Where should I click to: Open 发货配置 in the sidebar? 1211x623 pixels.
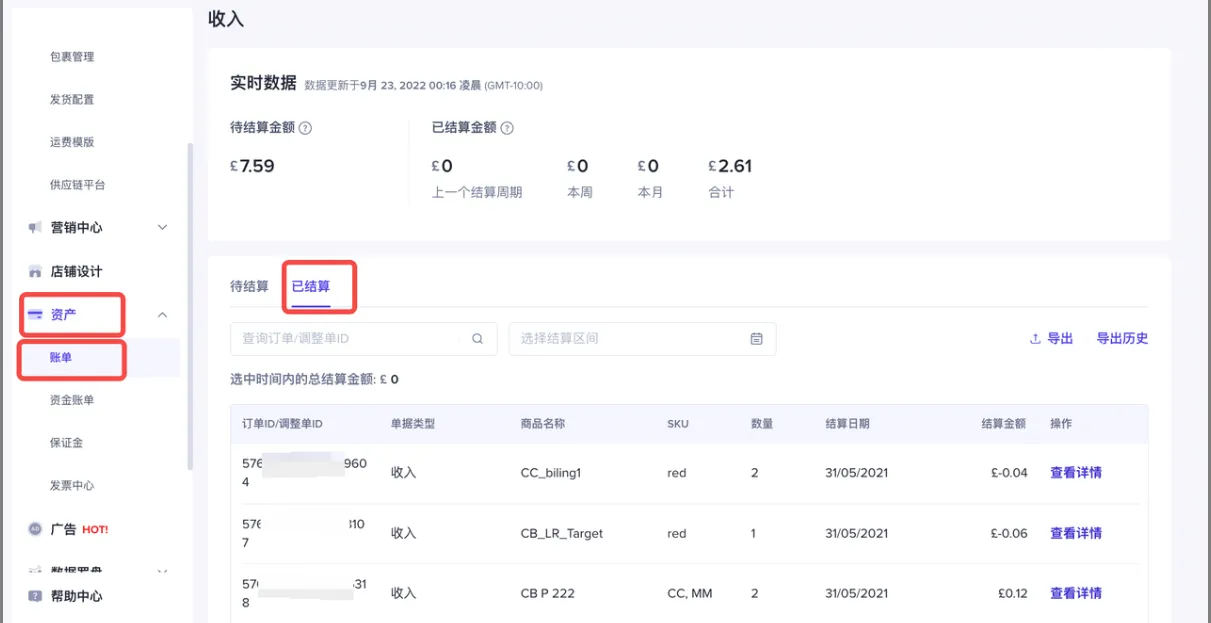click(72, 100)
